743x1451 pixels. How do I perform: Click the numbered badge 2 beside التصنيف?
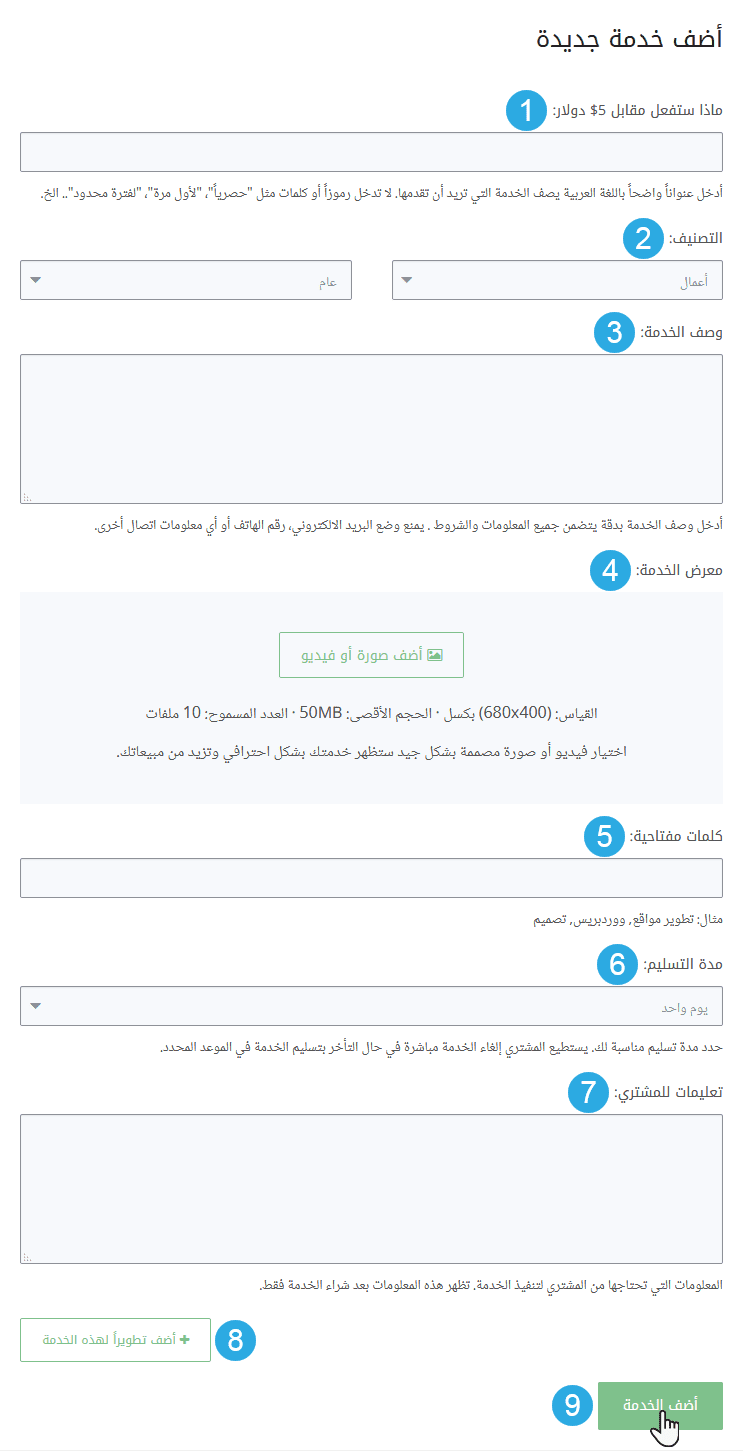click(x=642, y=238)
